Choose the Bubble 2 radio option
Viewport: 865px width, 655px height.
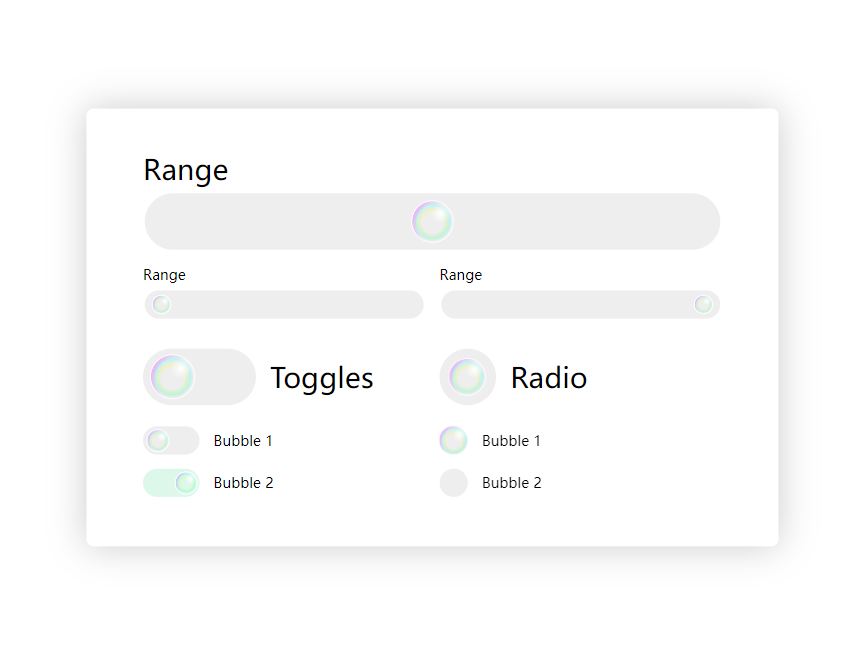click(453, 483)
